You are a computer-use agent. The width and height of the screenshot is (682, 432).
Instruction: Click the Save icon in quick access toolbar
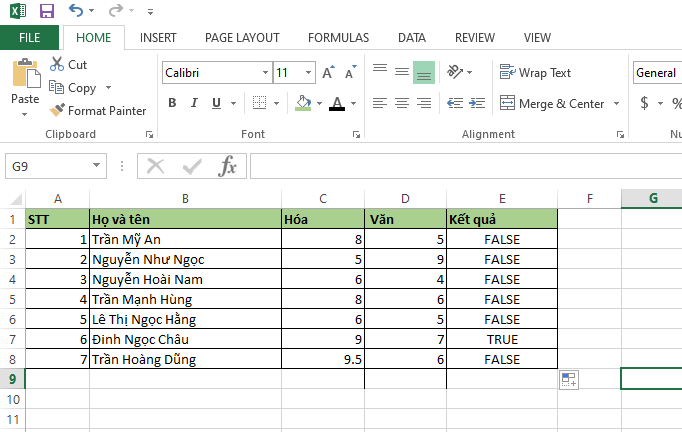coord(47,10)
